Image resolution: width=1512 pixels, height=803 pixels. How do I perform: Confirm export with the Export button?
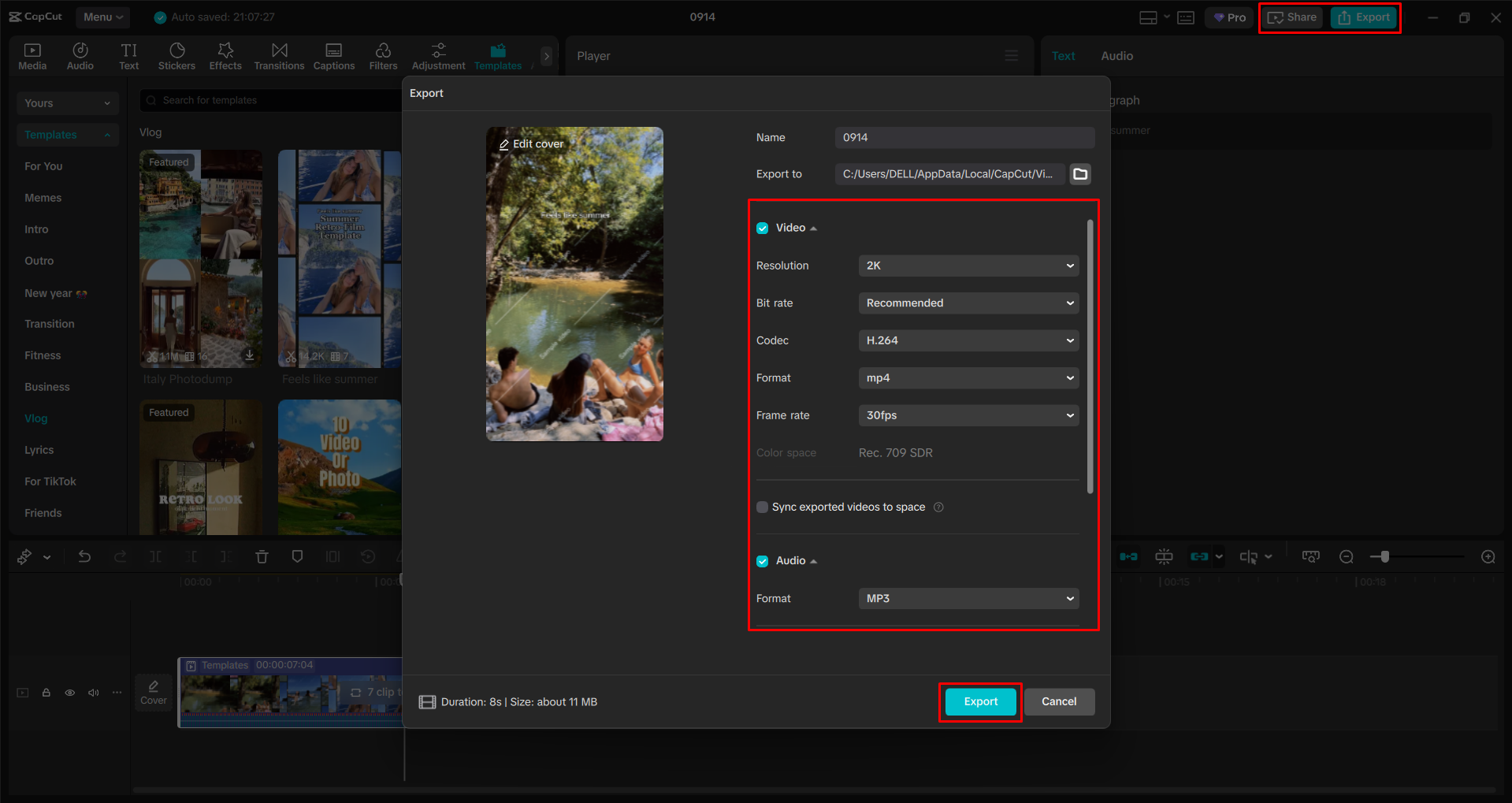979,701
